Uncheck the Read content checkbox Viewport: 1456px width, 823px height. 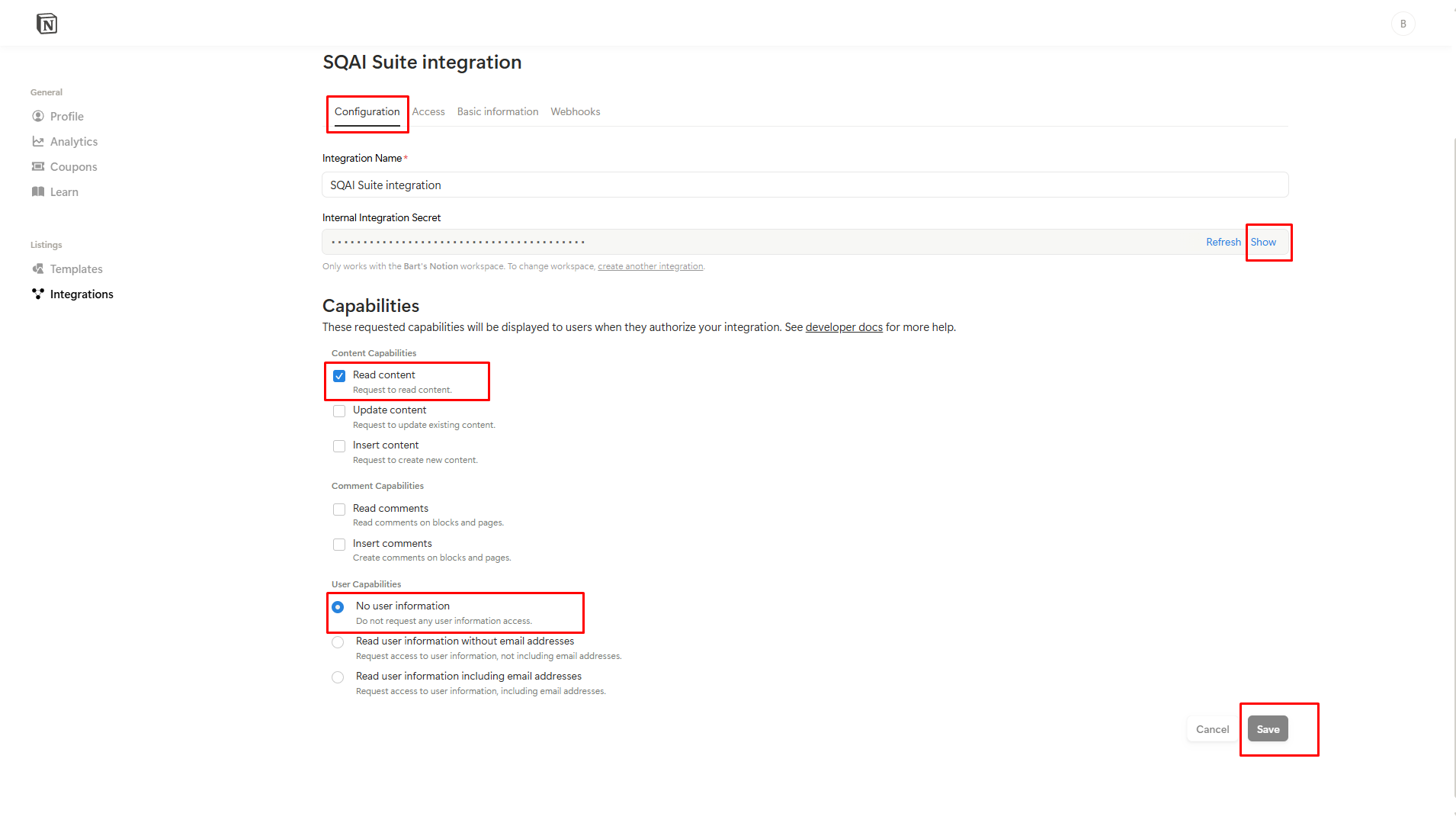pyautogui.click(x=339, y=376)
